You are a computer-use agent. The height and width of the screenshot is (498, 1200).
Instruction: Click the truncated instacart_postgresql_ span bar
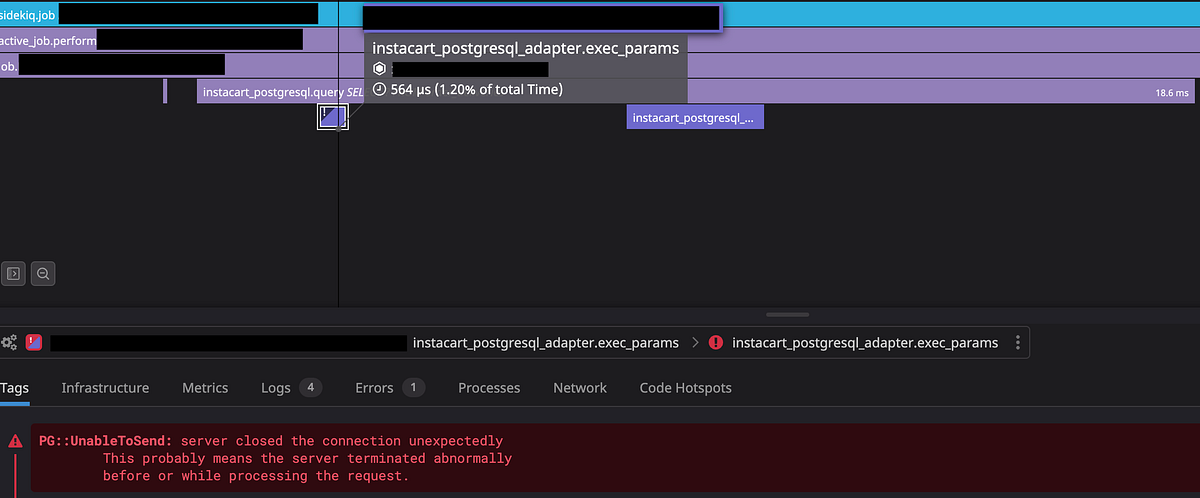click(x=695, y=117)
